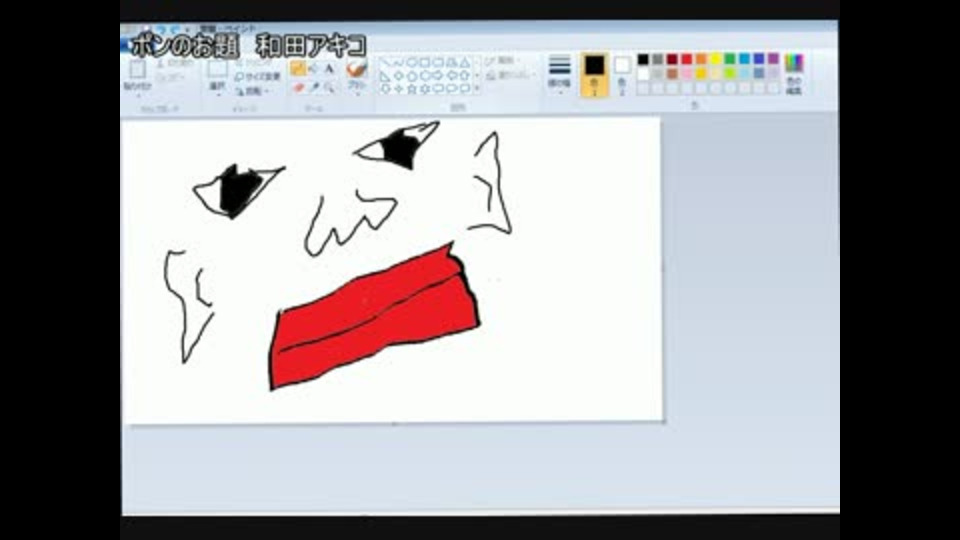Pick the pink rose palette swatch

686,73
